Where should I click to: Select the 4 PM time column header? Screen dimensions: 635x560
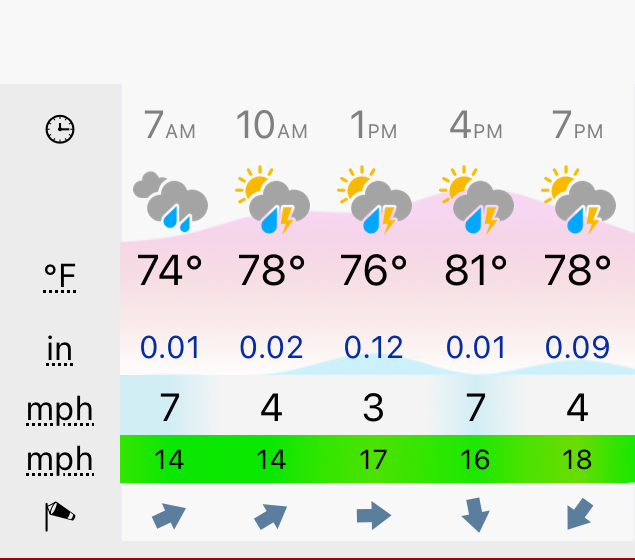pos(476,125)
